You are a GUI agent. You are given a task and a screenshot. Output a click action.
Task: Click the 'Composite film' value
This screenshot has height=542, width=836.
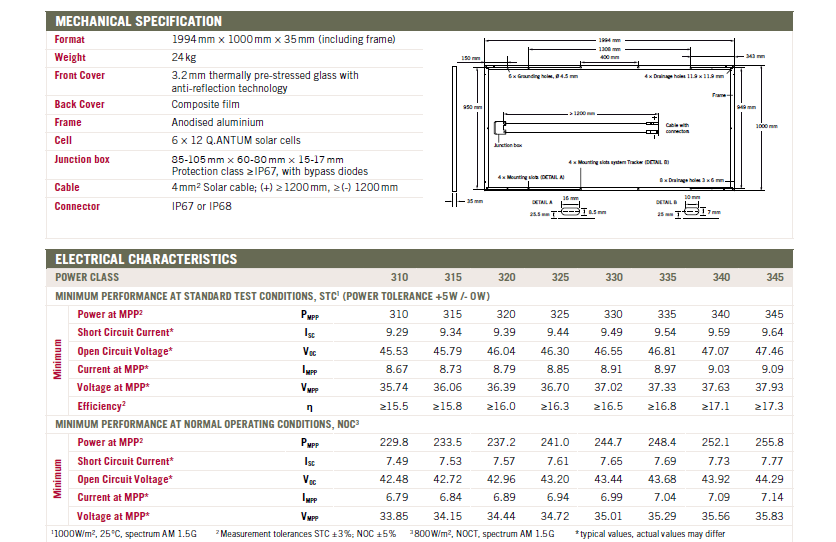(205, 104)
